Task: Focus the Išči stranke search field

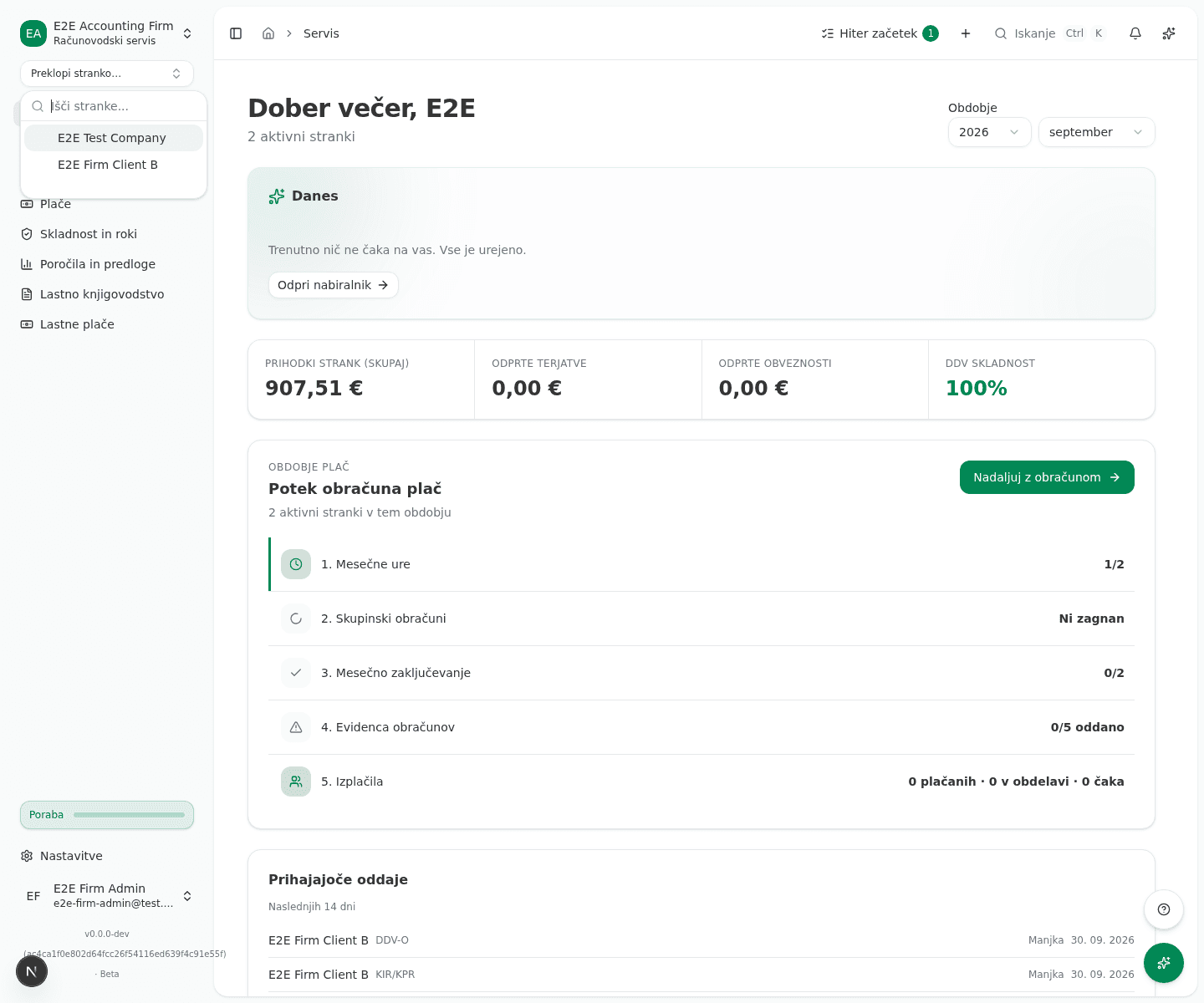Action: (x=123, y=106)
